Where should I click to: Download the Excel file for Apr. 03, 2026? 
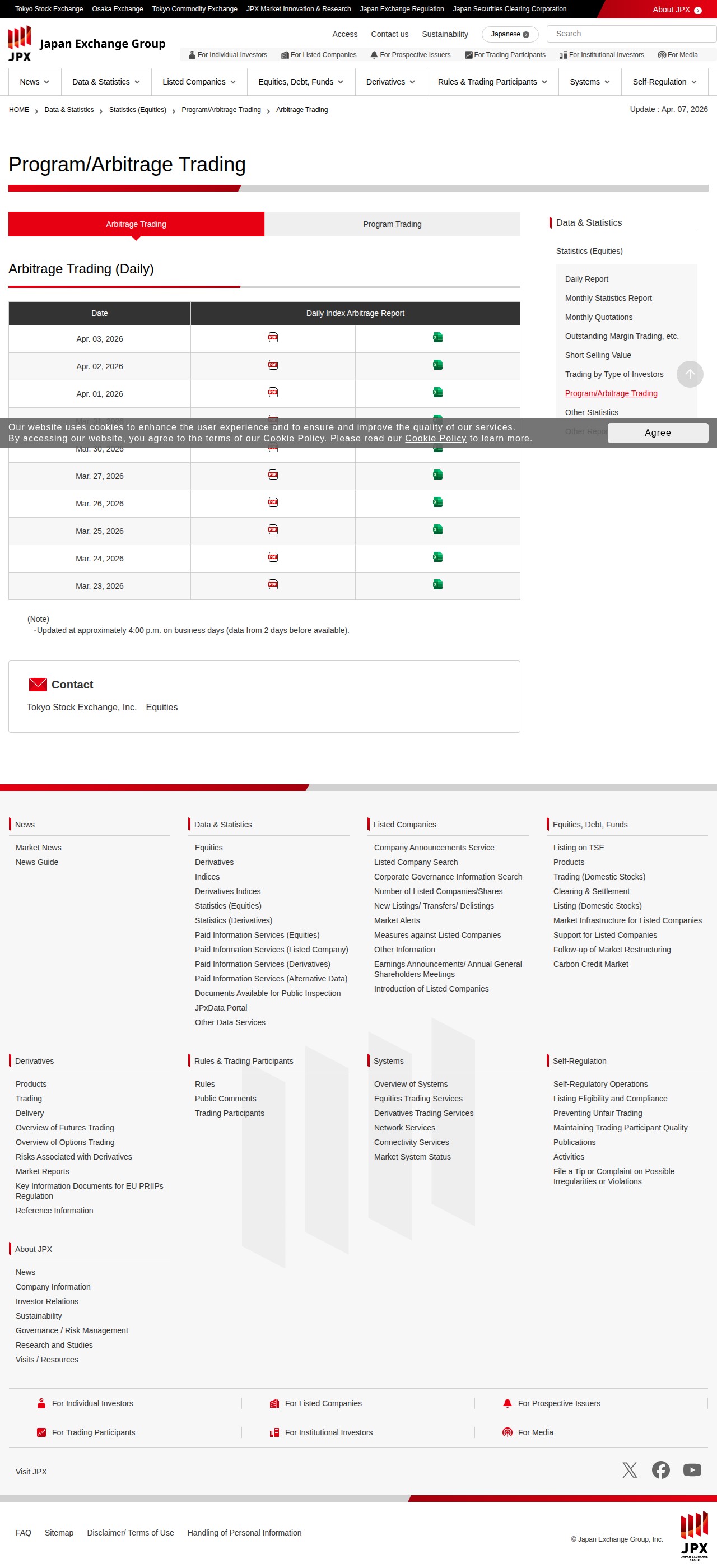pos(437,337)
